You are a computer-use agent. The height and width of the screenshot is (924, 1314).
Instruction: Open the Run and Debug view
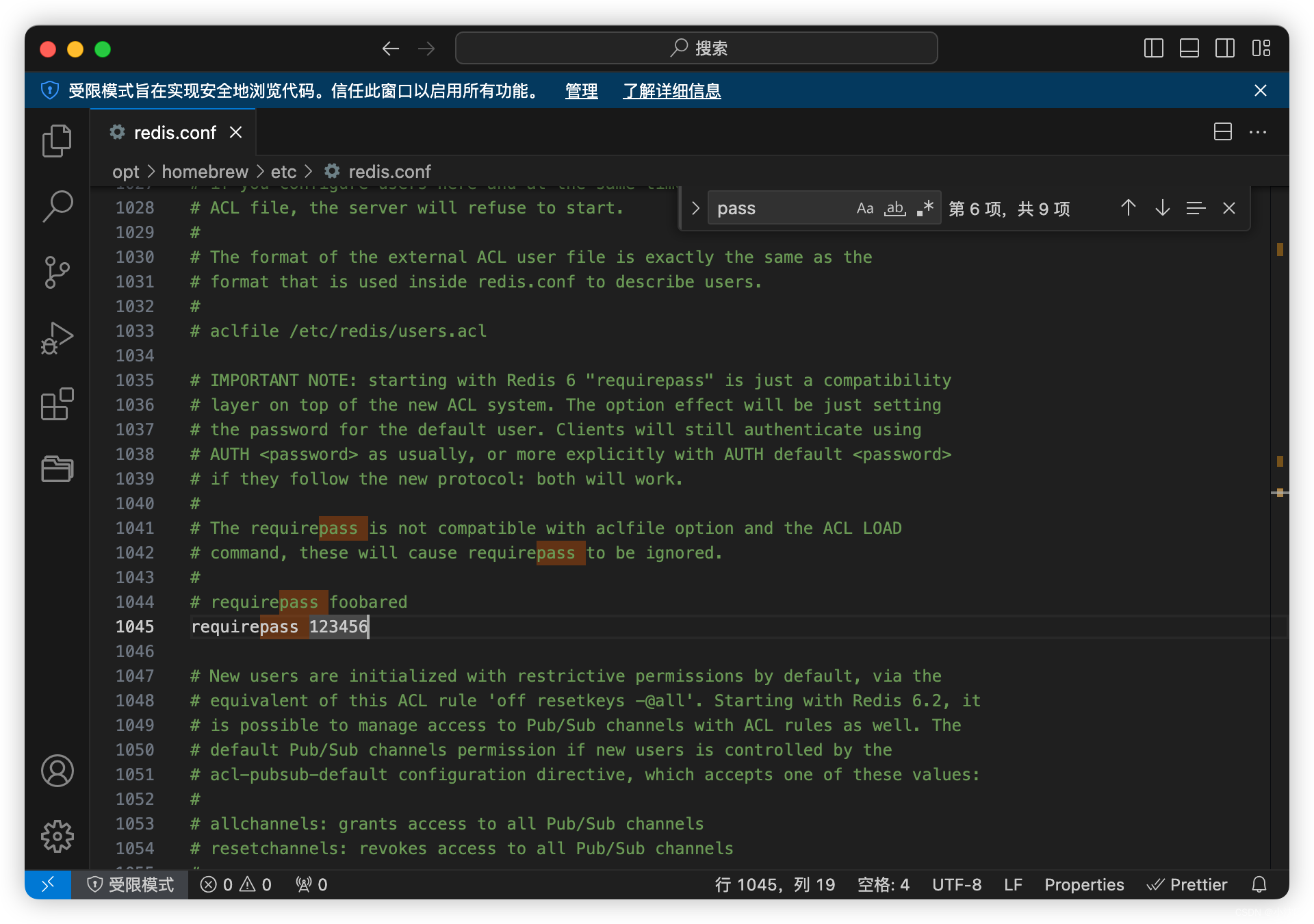57,338
